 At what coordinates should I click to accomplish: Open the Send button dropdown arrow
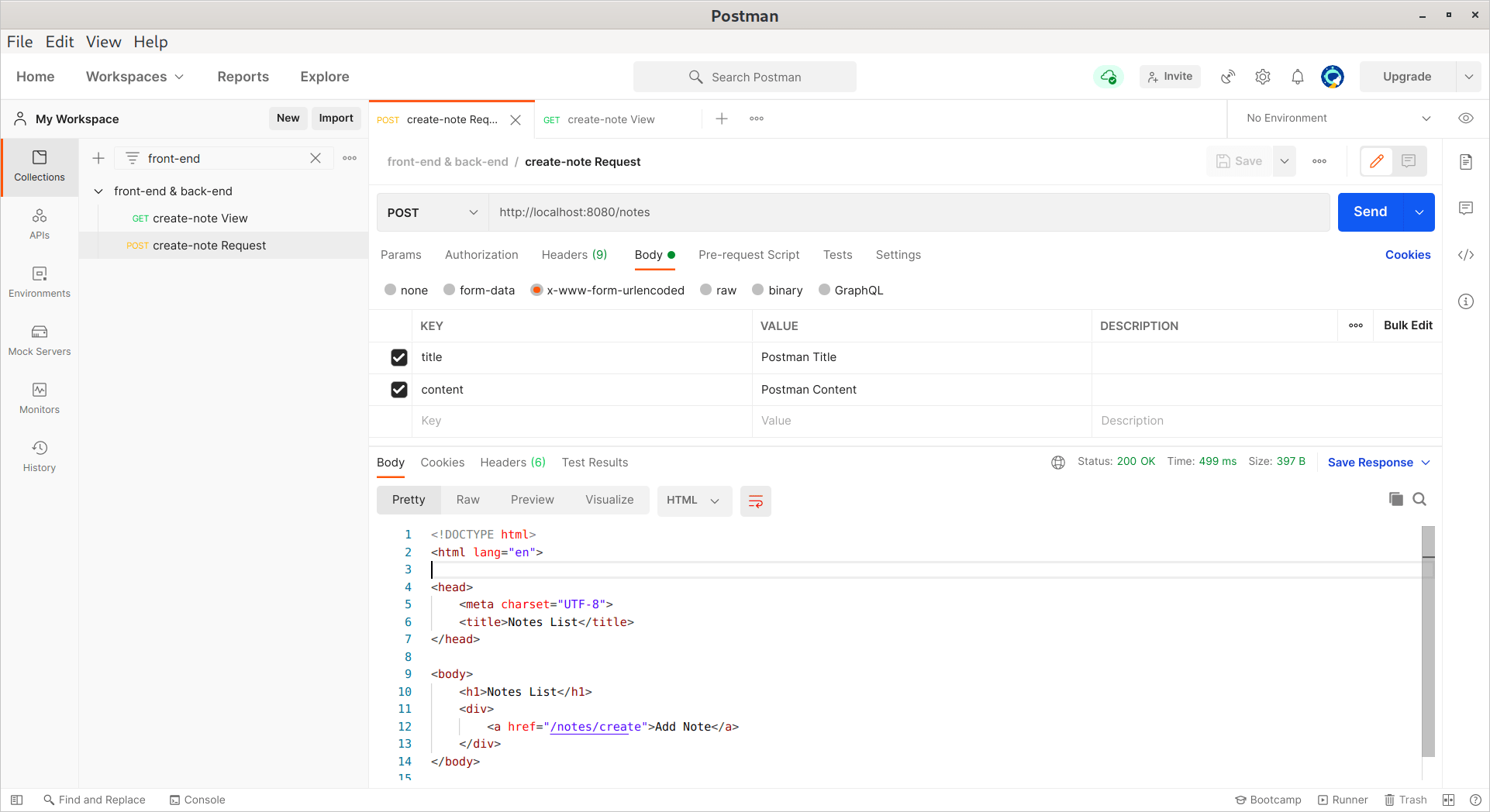(x=1419, y=212)
